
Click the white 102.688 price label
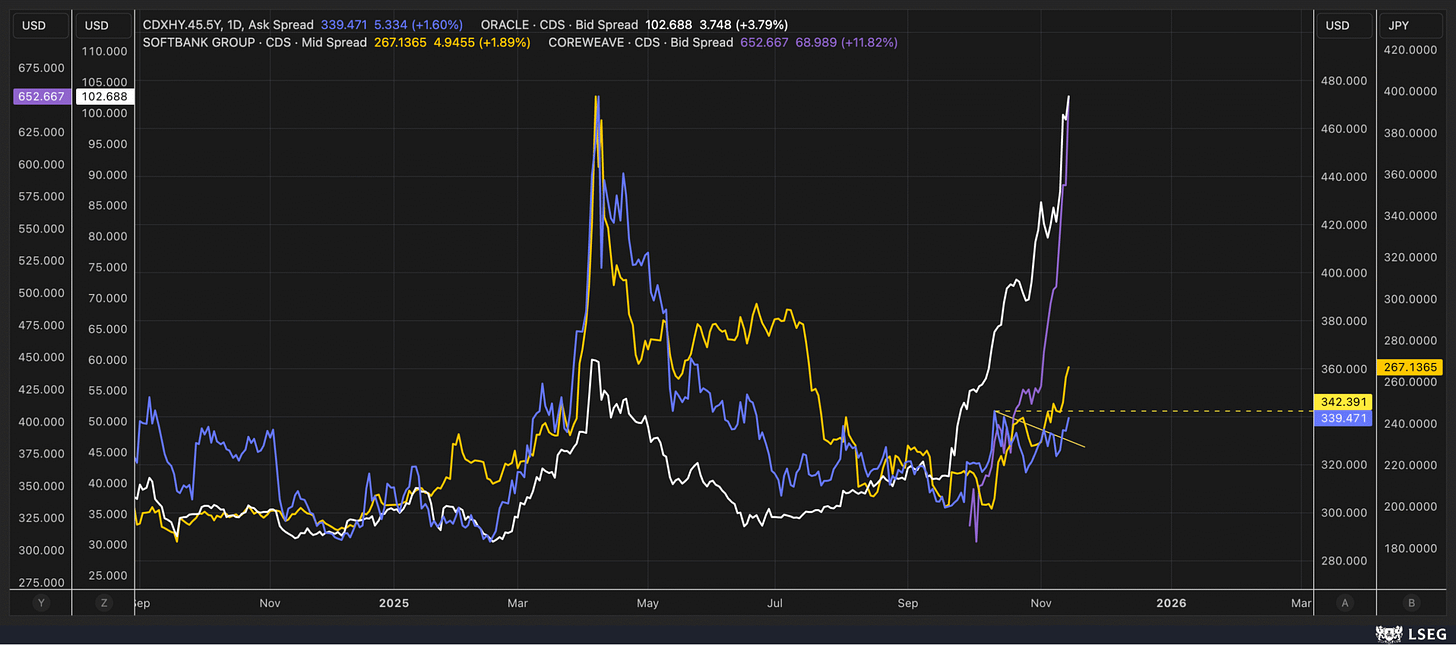(x=105, y=97)
